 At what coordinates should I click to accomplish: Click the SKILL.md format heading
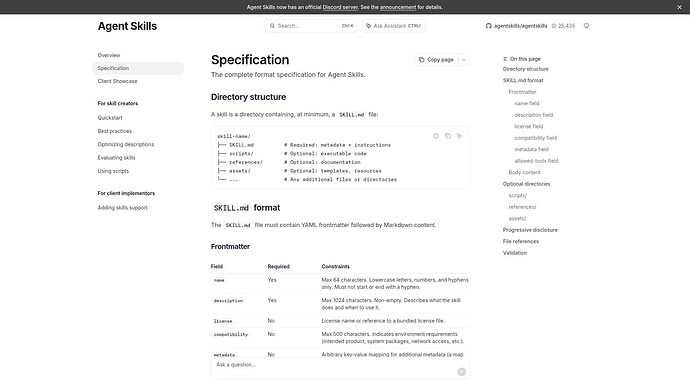pyautogui.click(x=246, y=208)
